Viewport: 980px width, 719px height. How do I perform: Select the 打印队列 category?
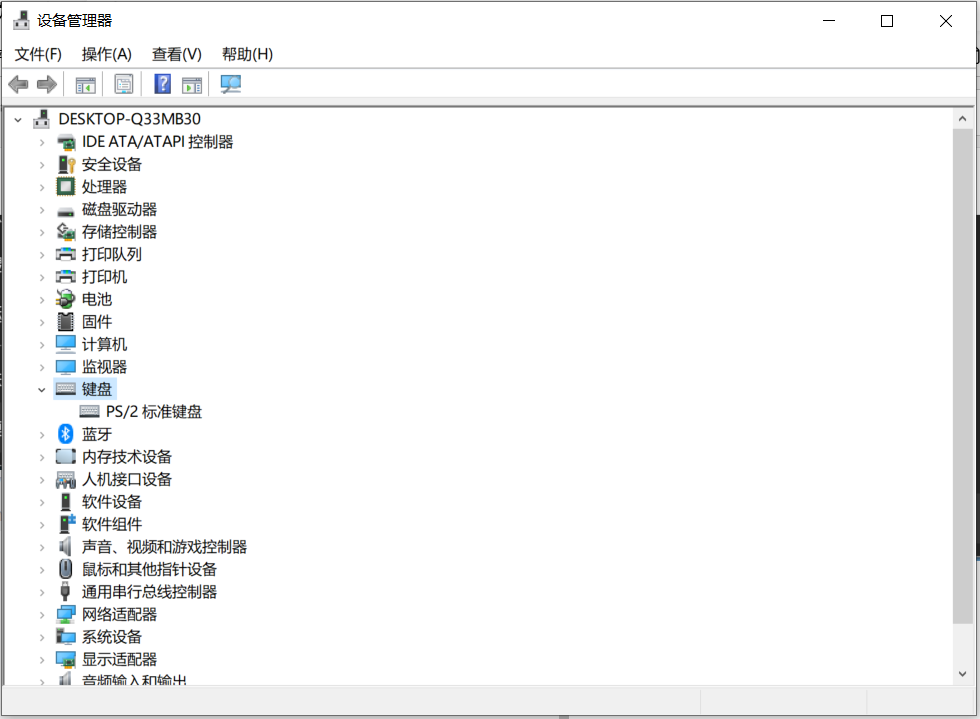click(x=110, y=254)
